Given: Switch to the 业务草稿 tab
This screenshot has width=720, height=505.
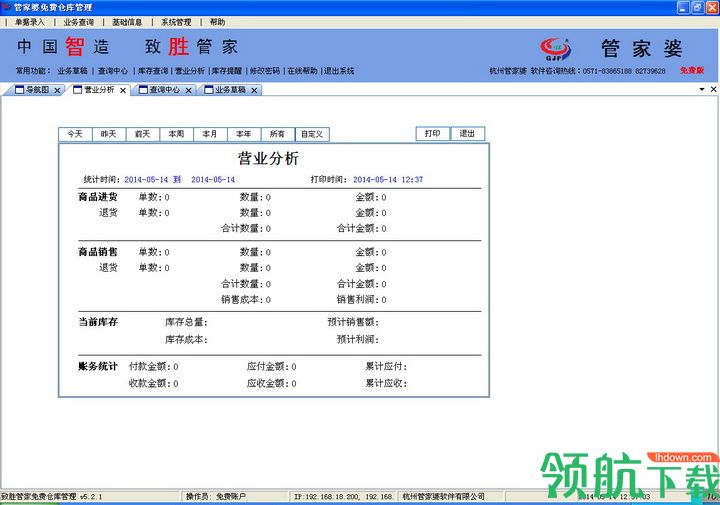Looking at the screenshot, I should pyautogui.click(x=230, y=90).
